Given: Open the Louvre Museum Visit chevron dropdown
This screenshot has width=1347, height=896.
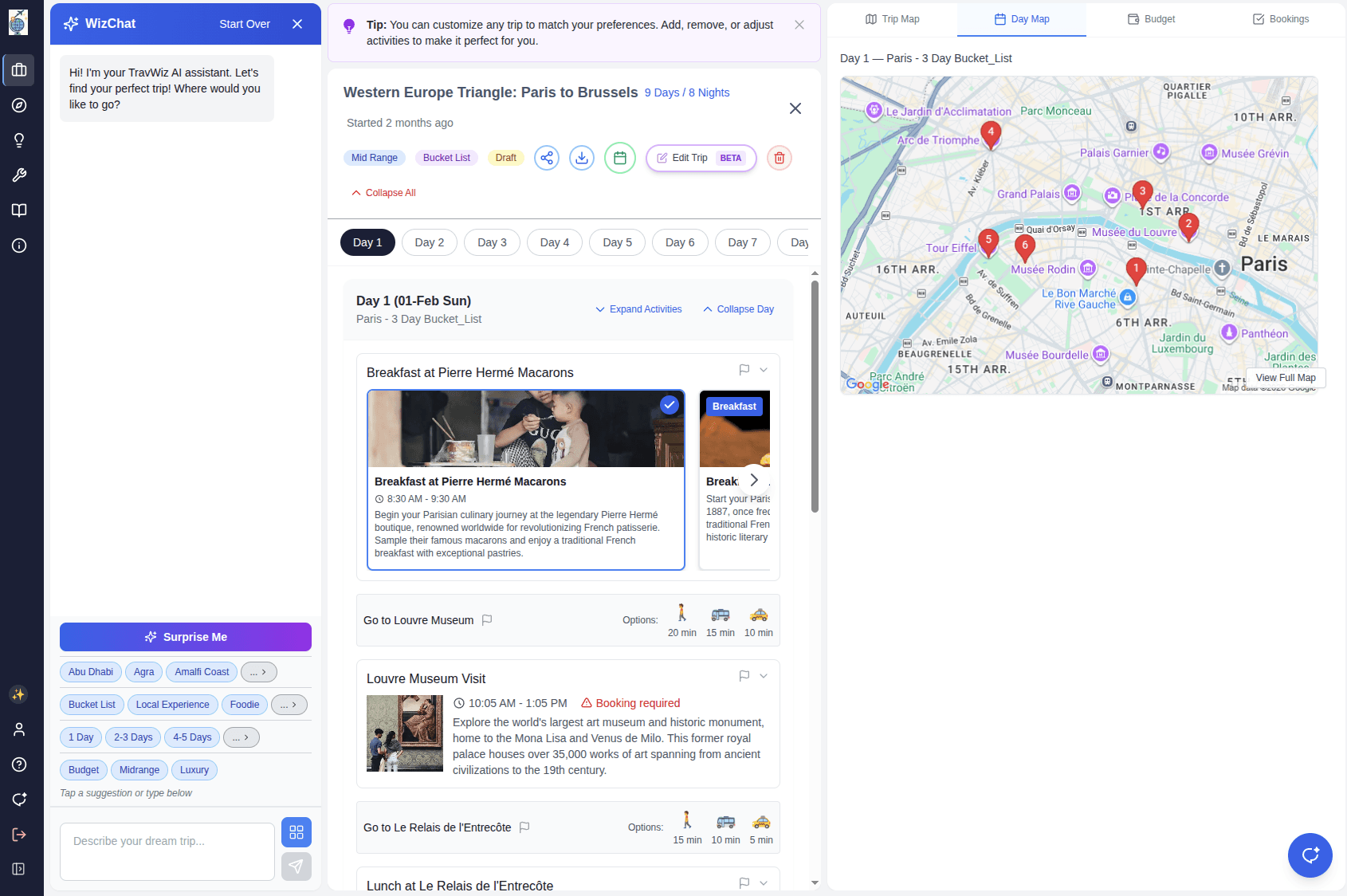Looking at the screenshot, I should click(763, 675).
